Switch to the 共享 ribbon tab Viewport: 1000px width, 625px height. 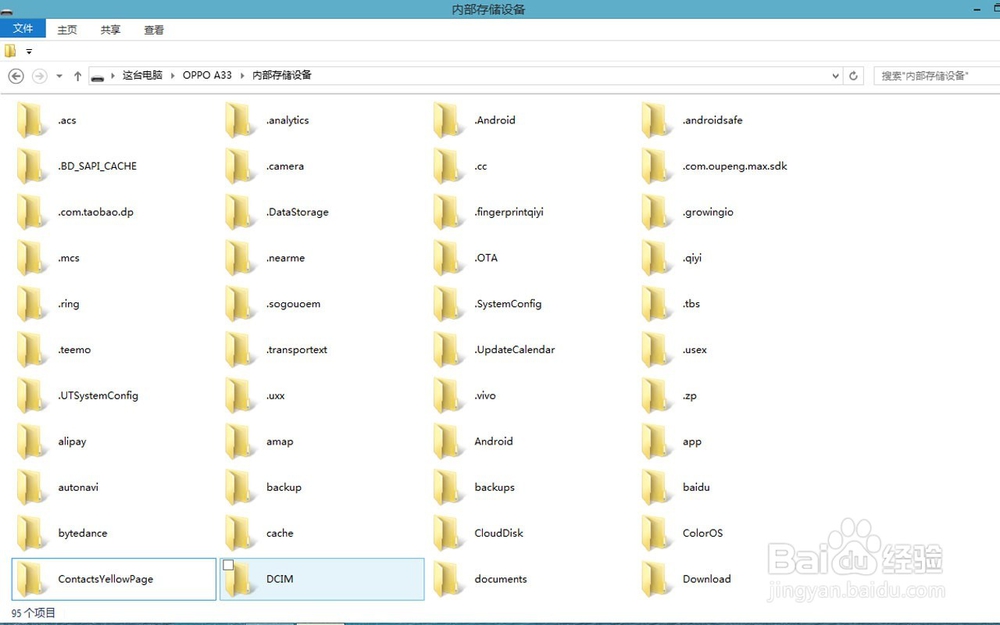pyautogui.click(x=110, y=30)
